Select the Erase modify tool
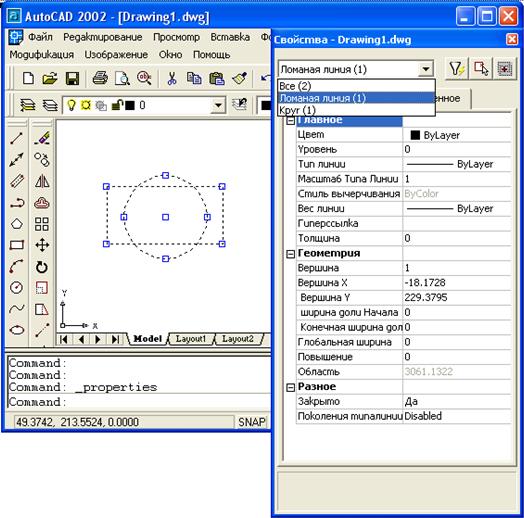This screenshot has width=524, height=518. pos(42,138)
